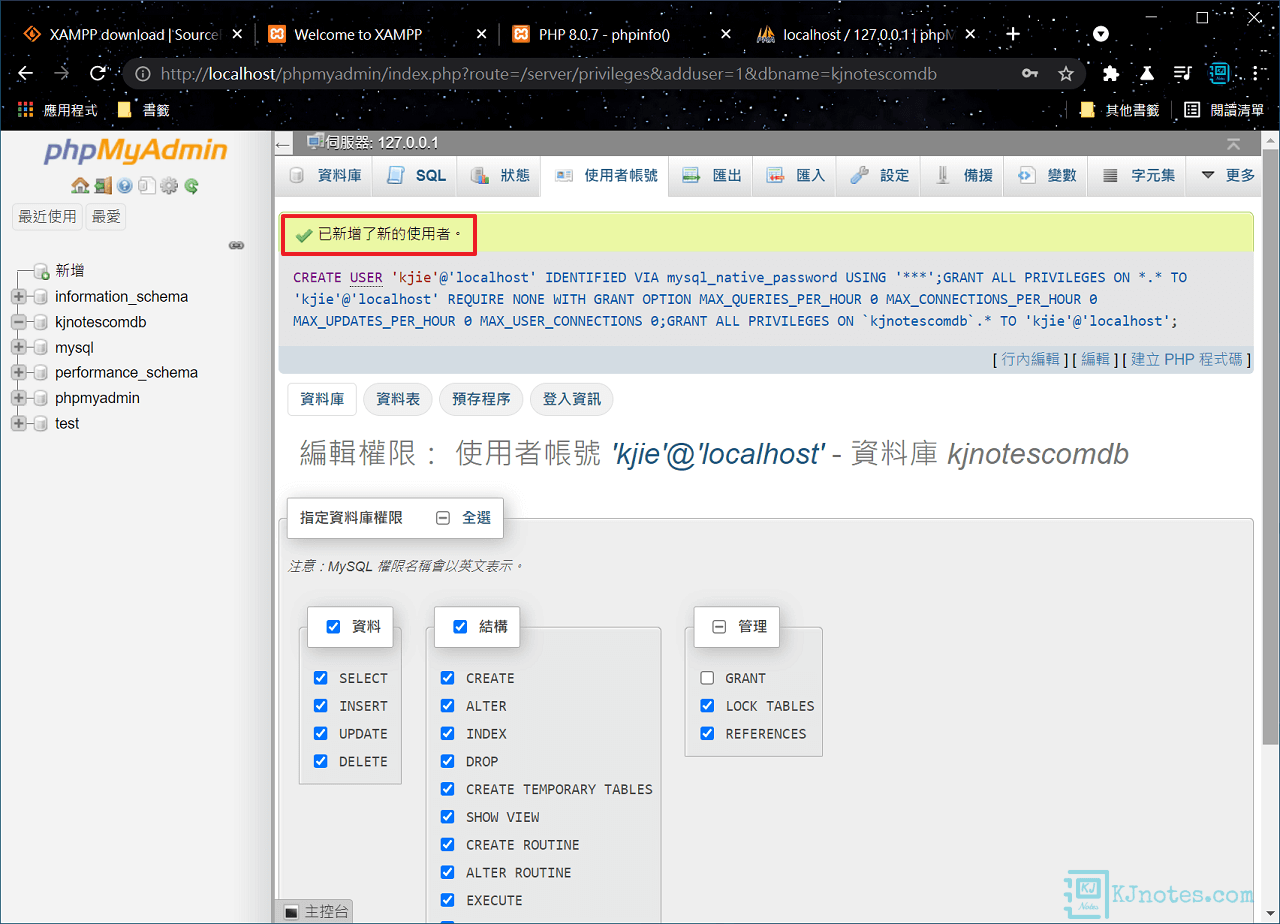Image resolution: width=1280 pixels, height=924 pixels.
Task: Open navigation panel settings gear icon
Action: click(169, 186)
